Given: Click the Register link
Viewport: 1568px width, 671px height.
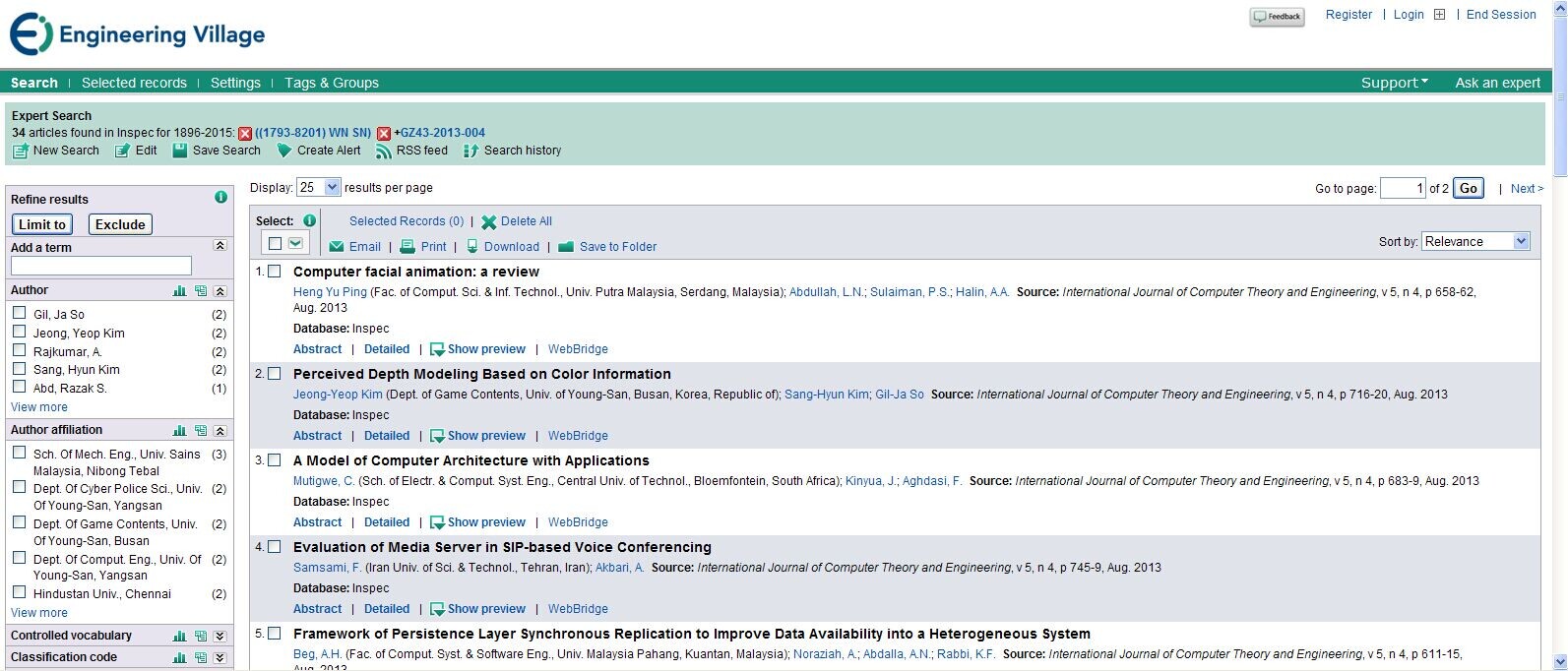Looking at the screenshot, I should (x=1348, y=15).
